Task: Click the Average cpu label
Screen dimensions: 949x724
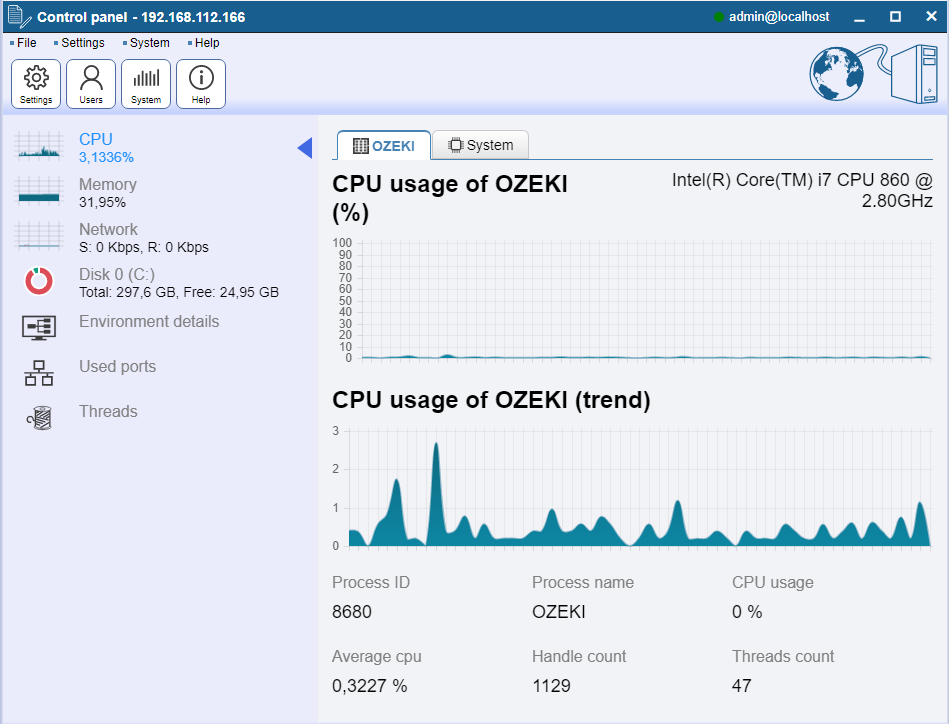Action: click(x=377, y=657)
